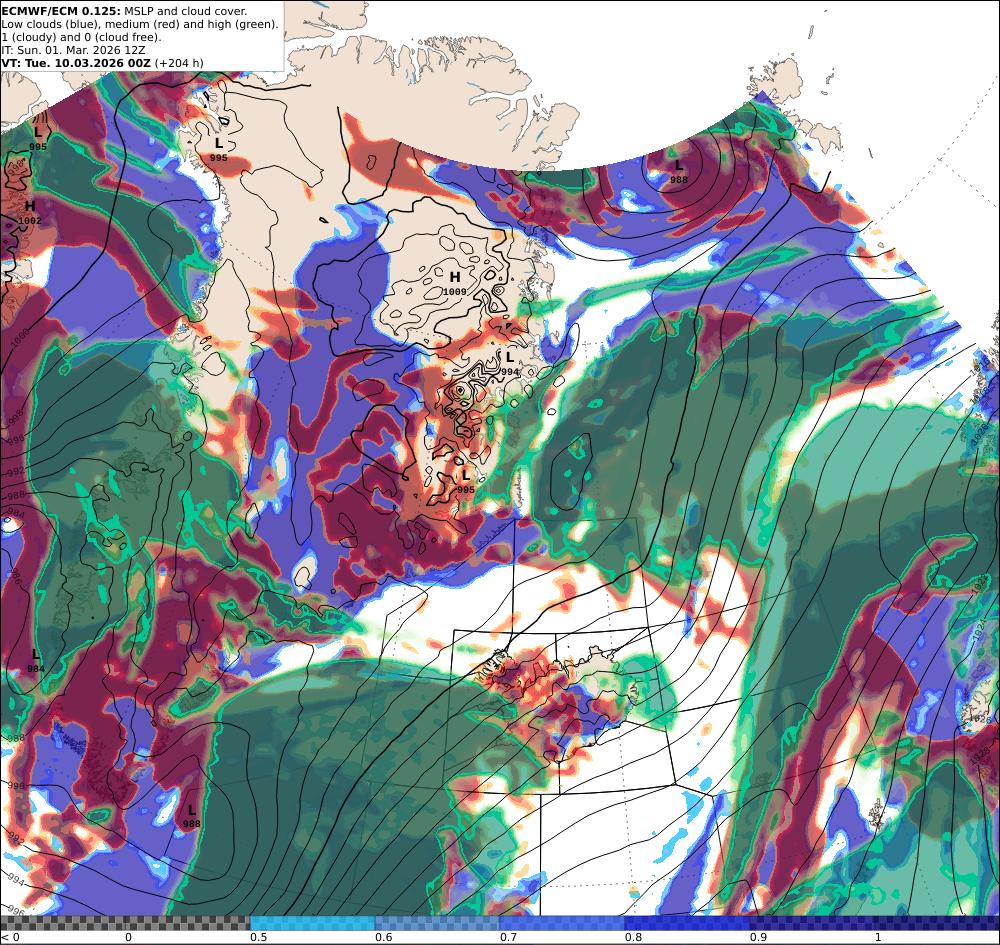1000x945 pixels.
Task: Click the '0.5' colorbar tick label
Action: tap(258, 937)
